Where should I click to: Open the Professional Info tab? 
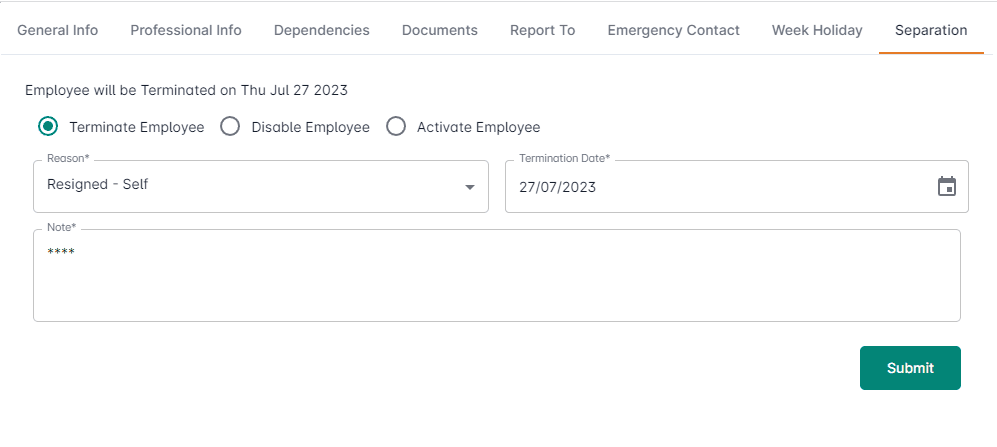tap(186, 30)
